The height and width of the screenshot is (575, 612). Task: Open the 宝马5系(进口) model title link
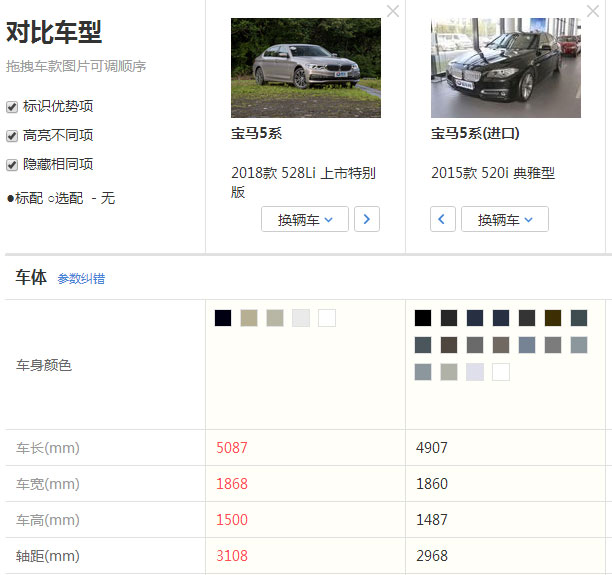[x=475, y=134]
